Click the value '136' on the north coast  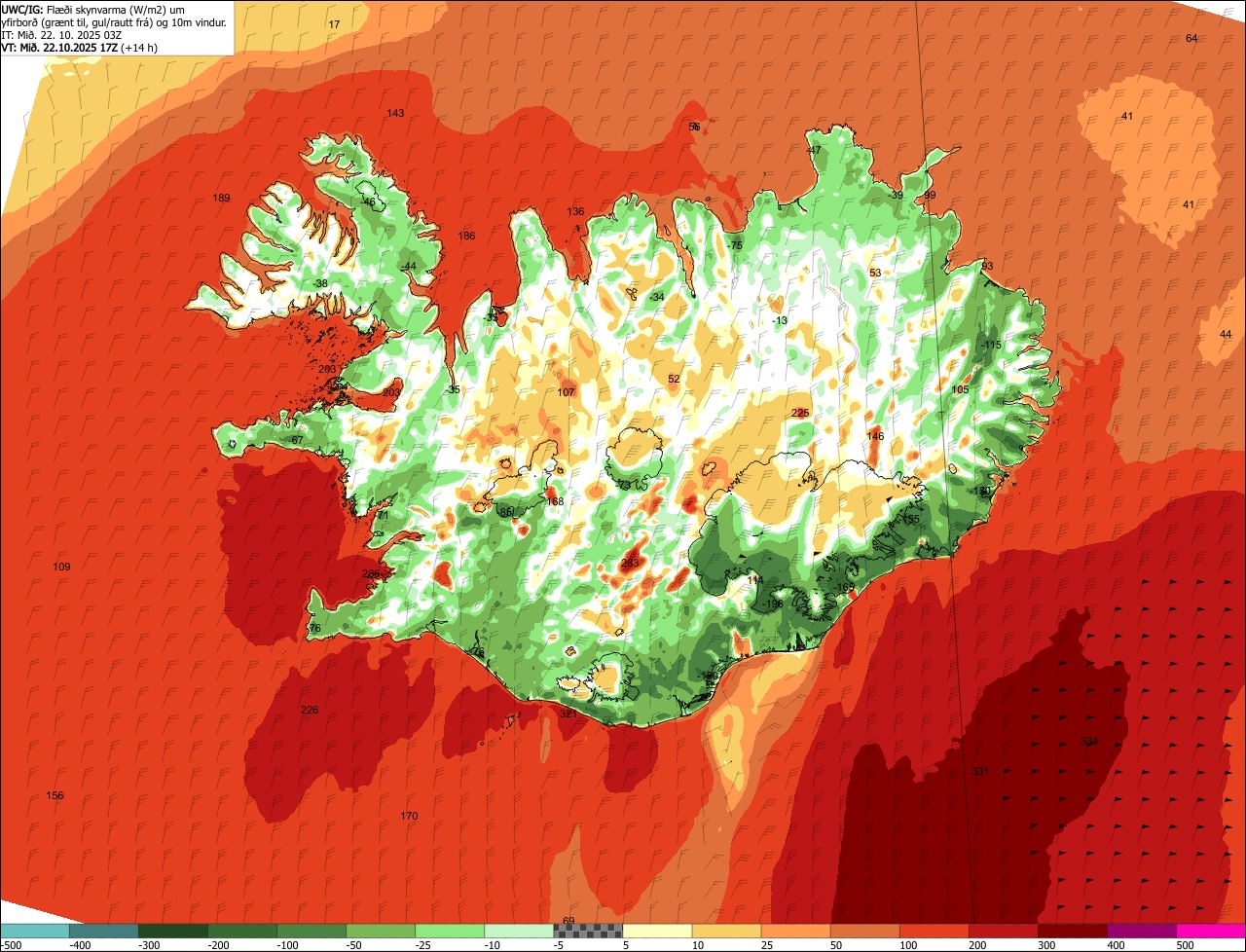(x=576, y=212)
